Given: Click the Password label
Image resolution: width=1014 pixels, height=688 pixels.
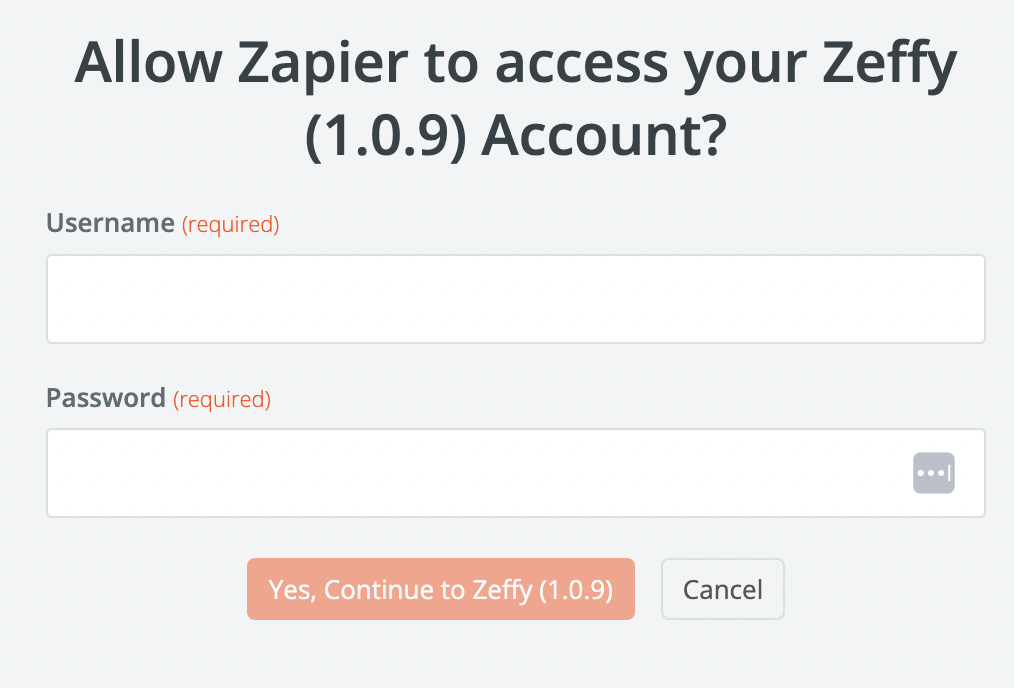Looking at the screenshot, I should pyautogui.click(x=105, y=398).
